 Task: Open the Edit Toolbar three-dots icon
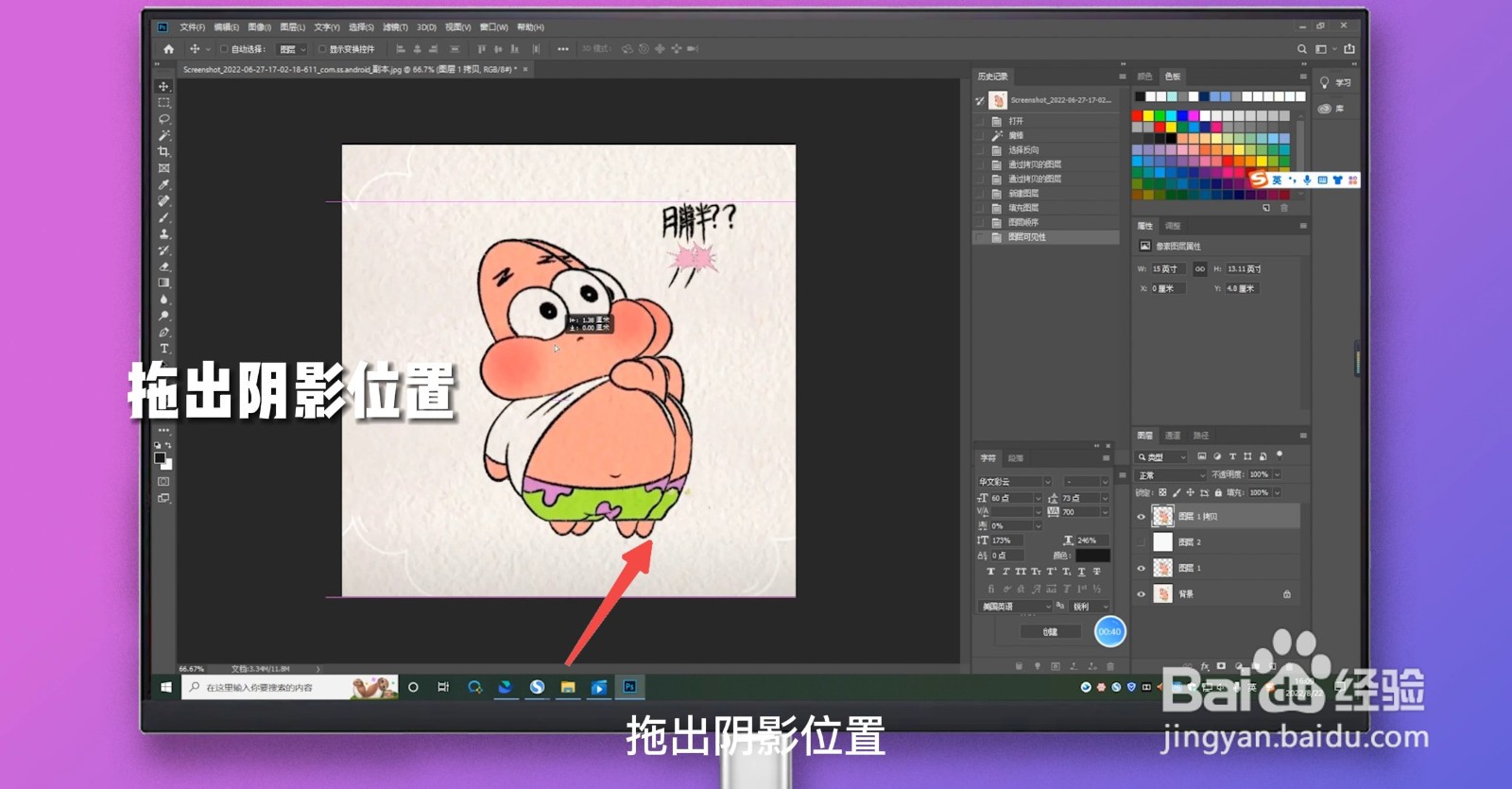click(x=163, y=430)
